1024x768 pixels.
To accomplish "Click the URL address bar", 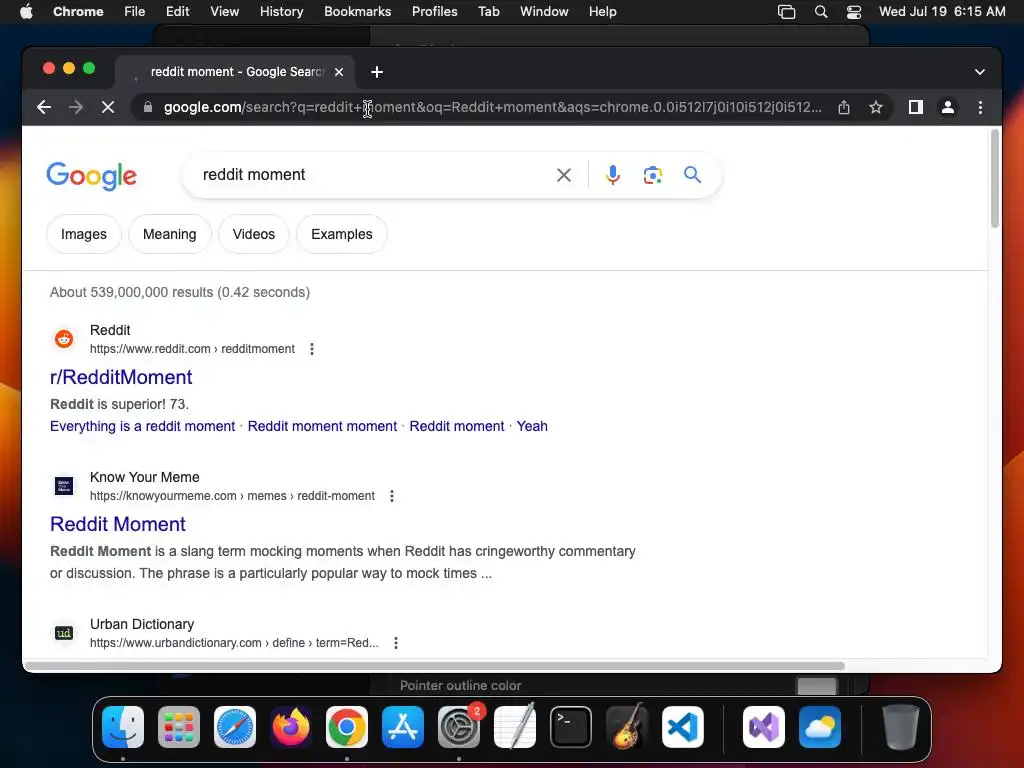I will (x=493, y=107).
